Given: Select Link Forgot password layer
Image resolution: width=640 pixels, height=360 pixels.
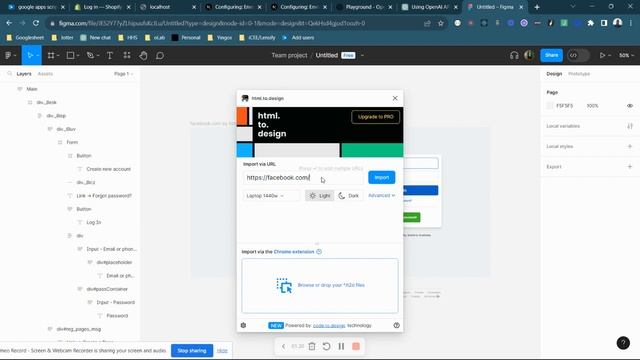Looking at the screenshot, I should (x=104, y=196).
